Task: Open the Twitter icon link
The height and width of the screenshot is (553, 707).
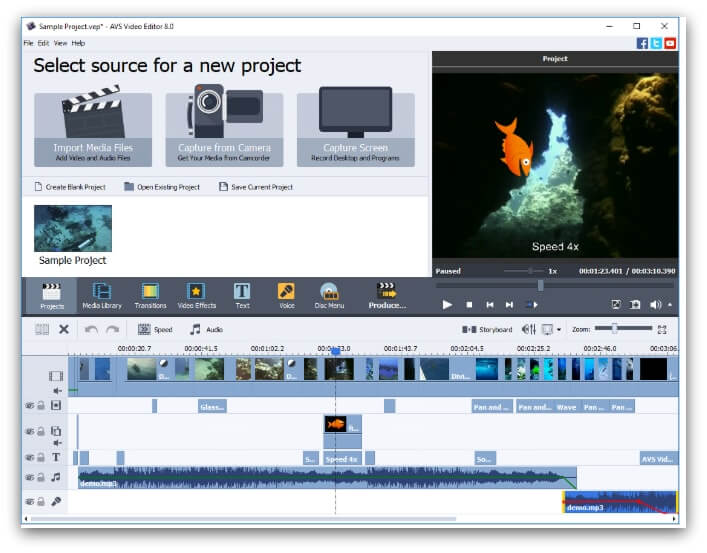Action: tap(656, 43)
